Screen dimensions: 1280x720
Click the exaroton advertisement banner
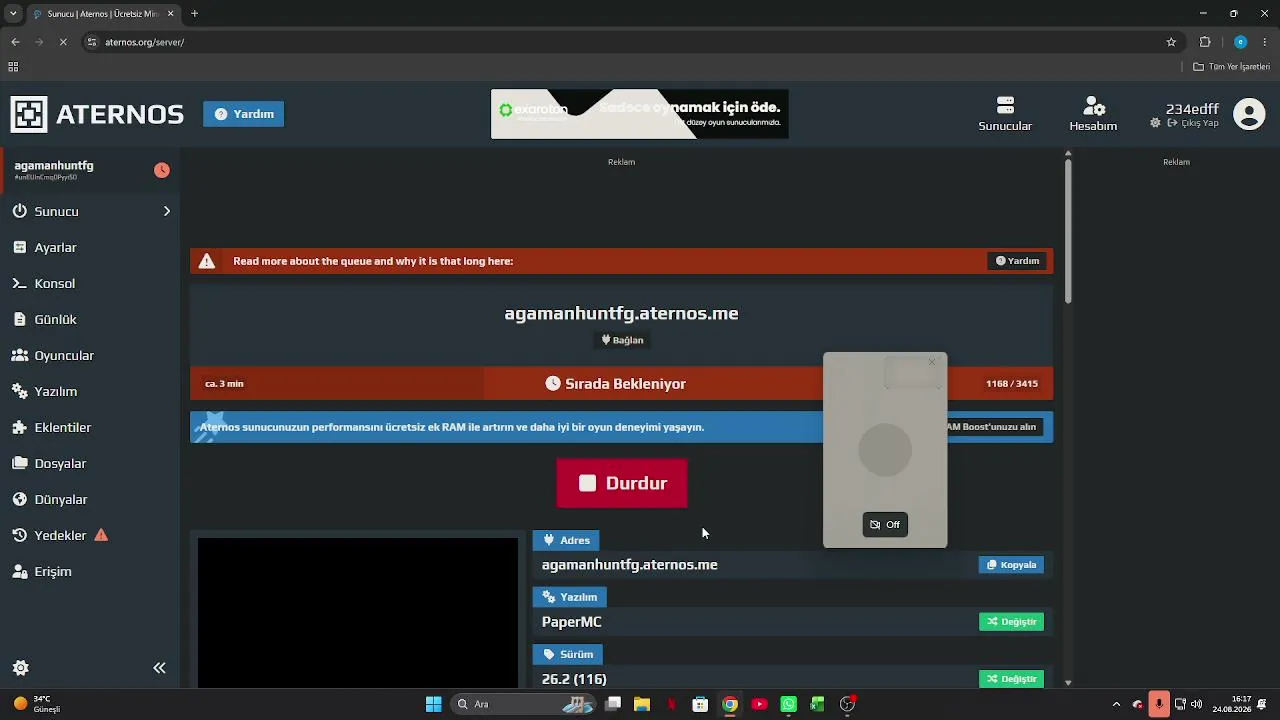(639, 114)
